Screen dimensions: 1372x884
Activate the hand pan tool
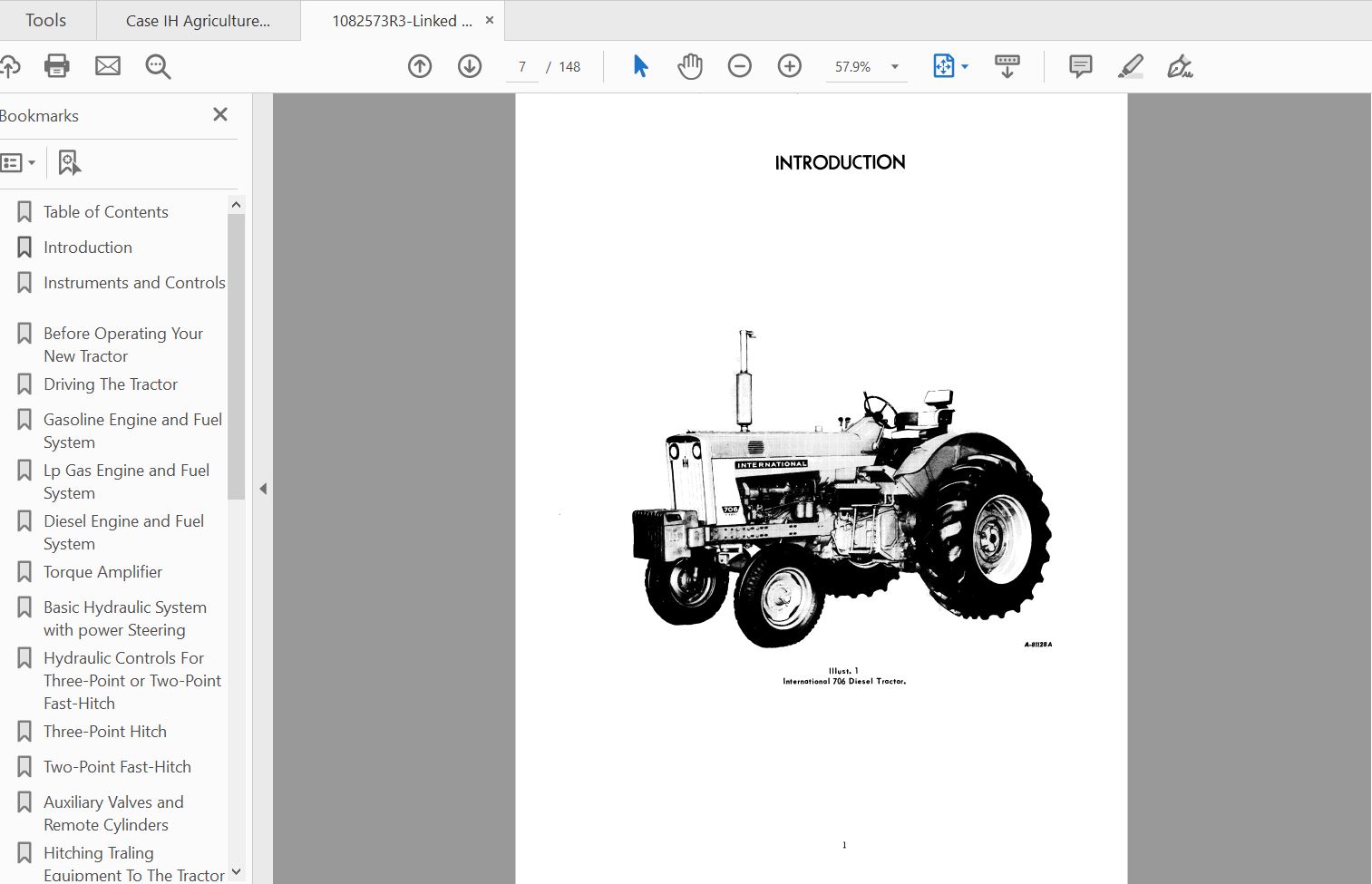point(690,66)
